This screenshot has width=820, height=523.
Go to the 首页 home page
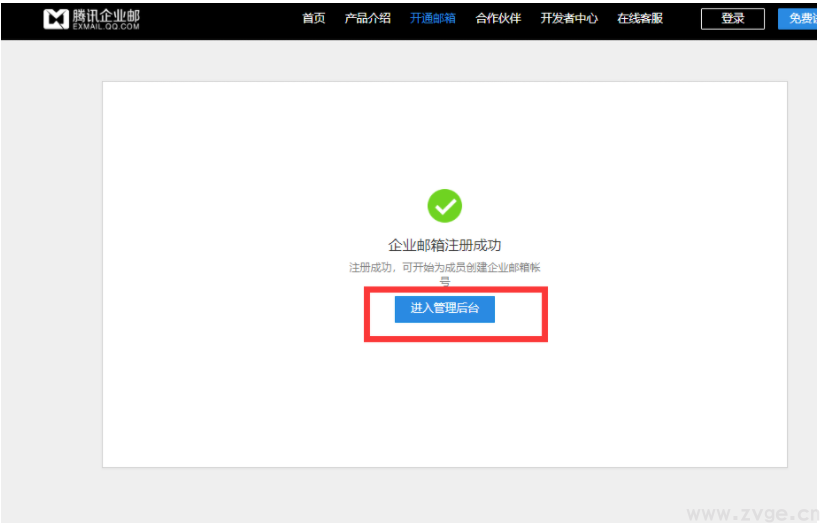[x=314, y=18]
